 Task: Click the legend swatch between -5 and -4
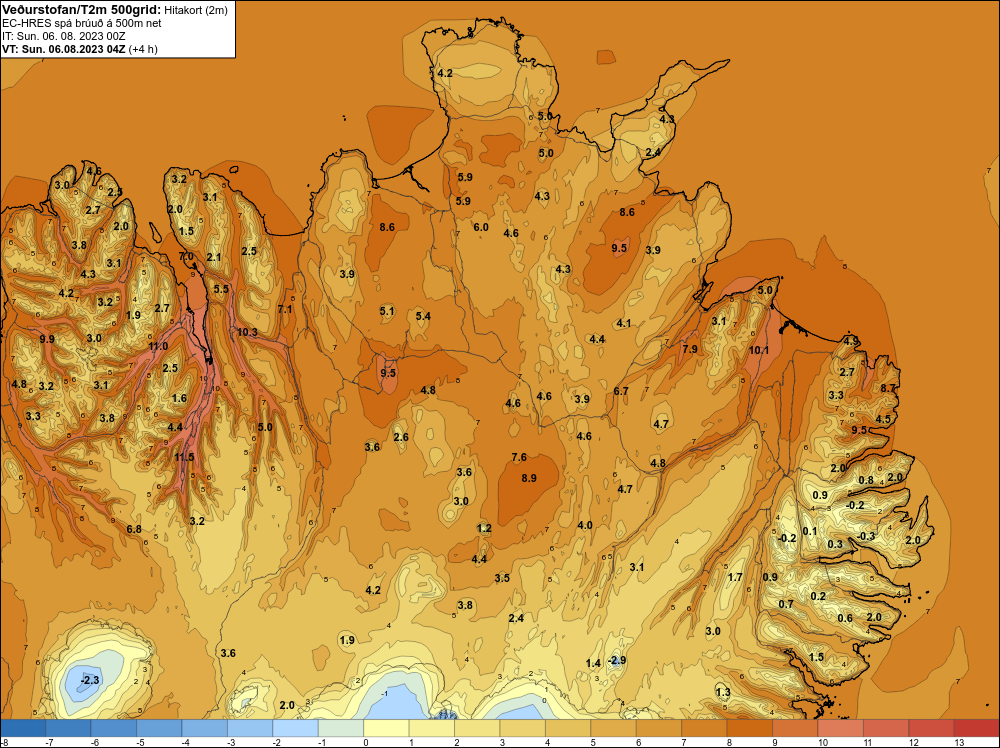click(159, 728)
